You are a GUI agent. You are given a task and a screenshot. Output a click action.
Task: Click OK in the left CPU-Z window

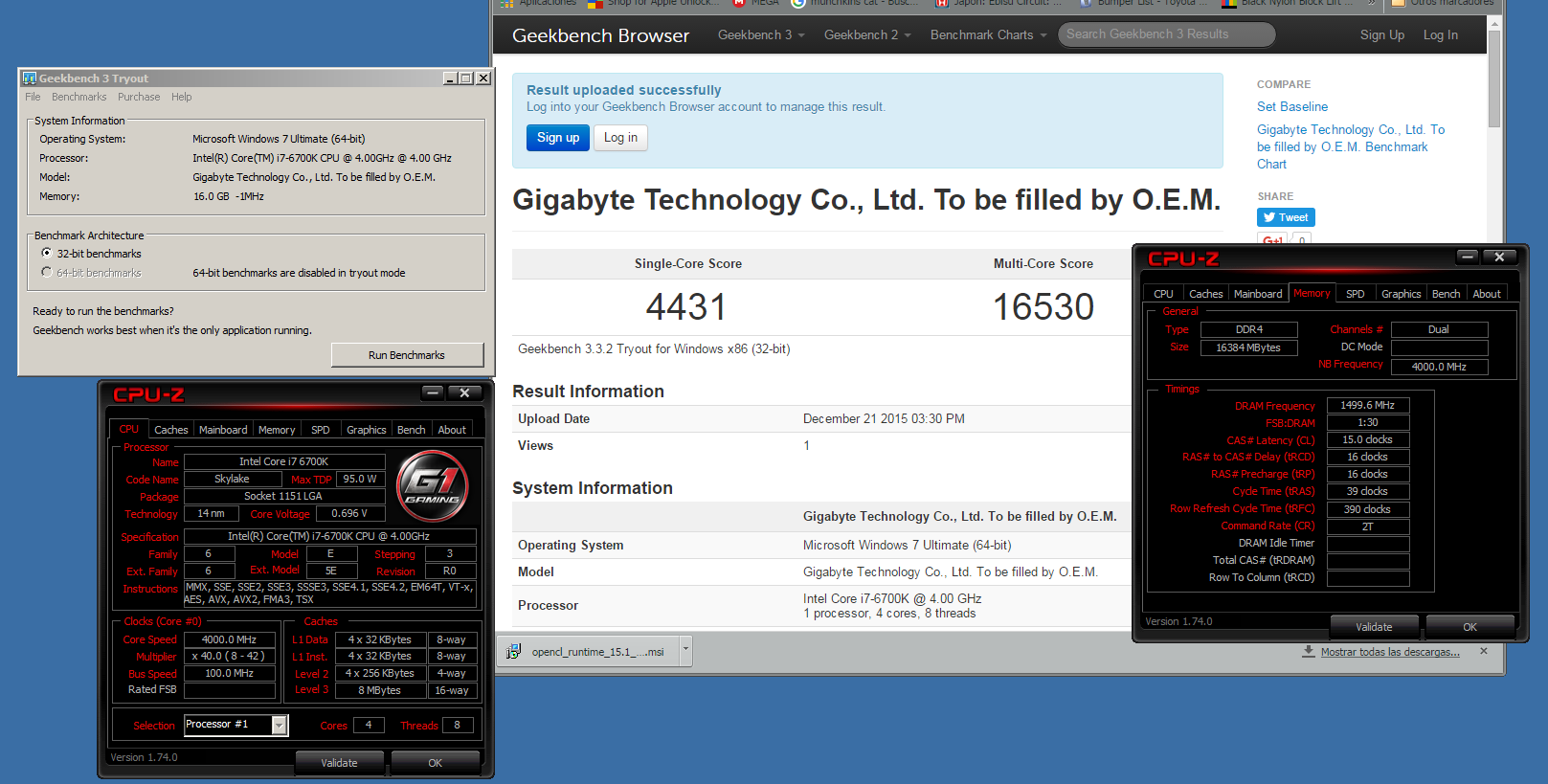[x=436, y=763]
